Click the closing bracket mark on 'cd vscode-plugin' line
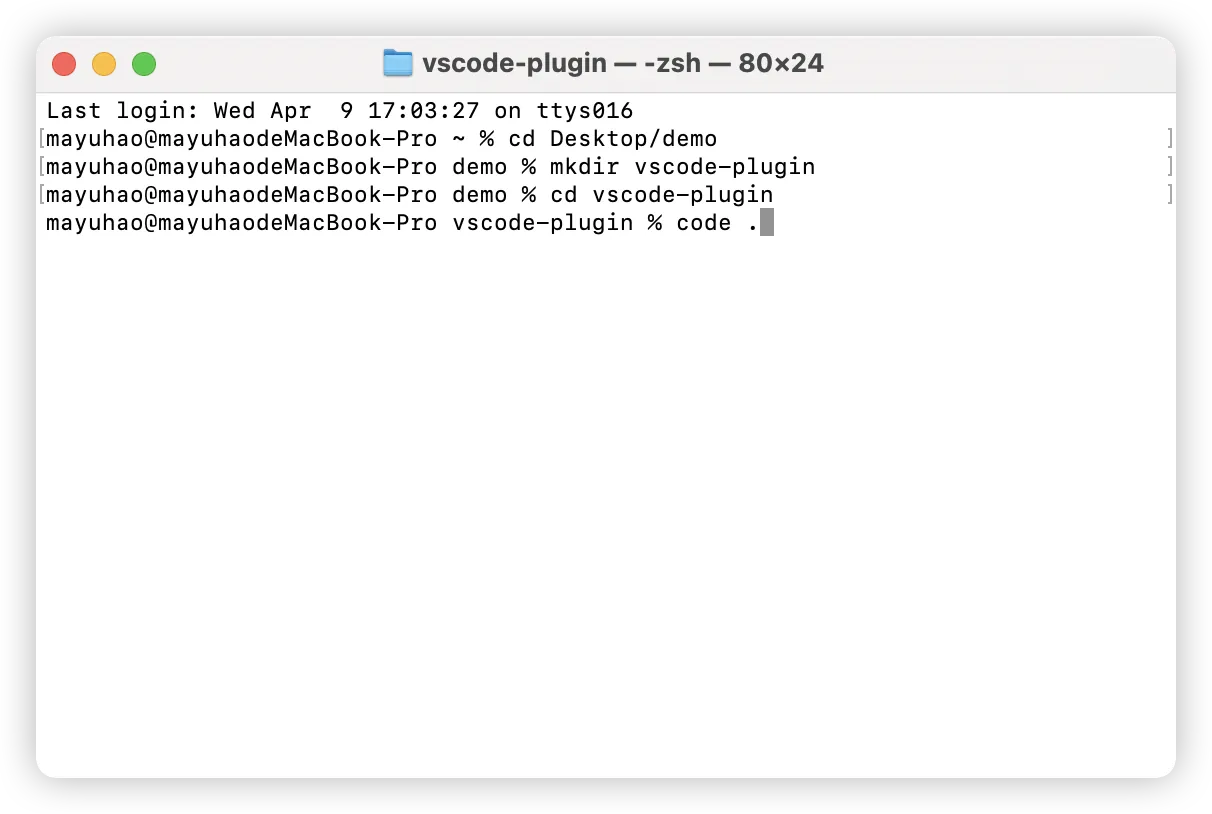This screenshot has height=814, width=1212. click(x=1169, y=194)
